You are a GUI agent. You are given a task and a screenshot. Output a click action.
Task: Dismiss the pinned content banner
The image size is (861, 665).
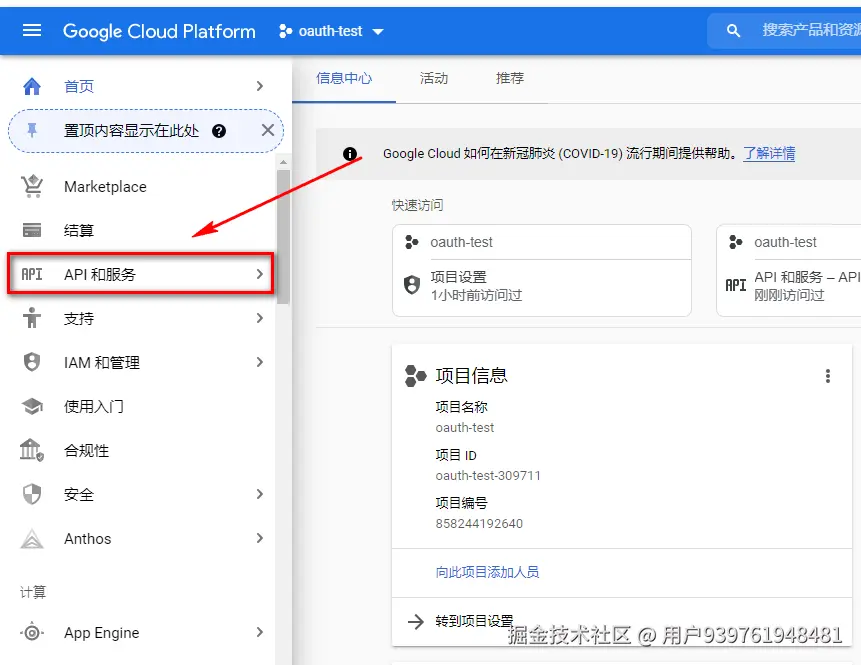pos(267,130)
